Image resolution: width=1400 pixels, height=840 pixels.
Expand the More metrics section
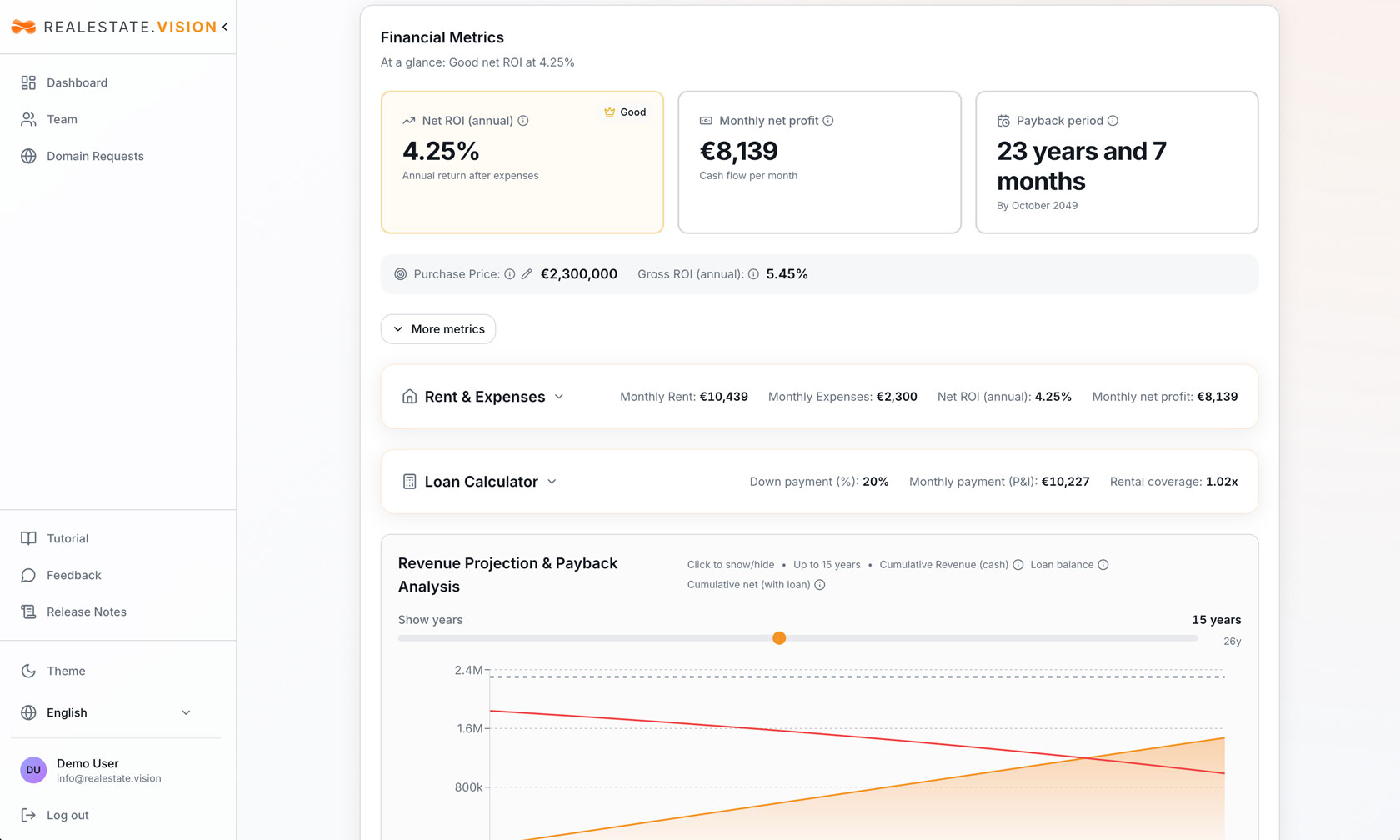click(437, 328)
